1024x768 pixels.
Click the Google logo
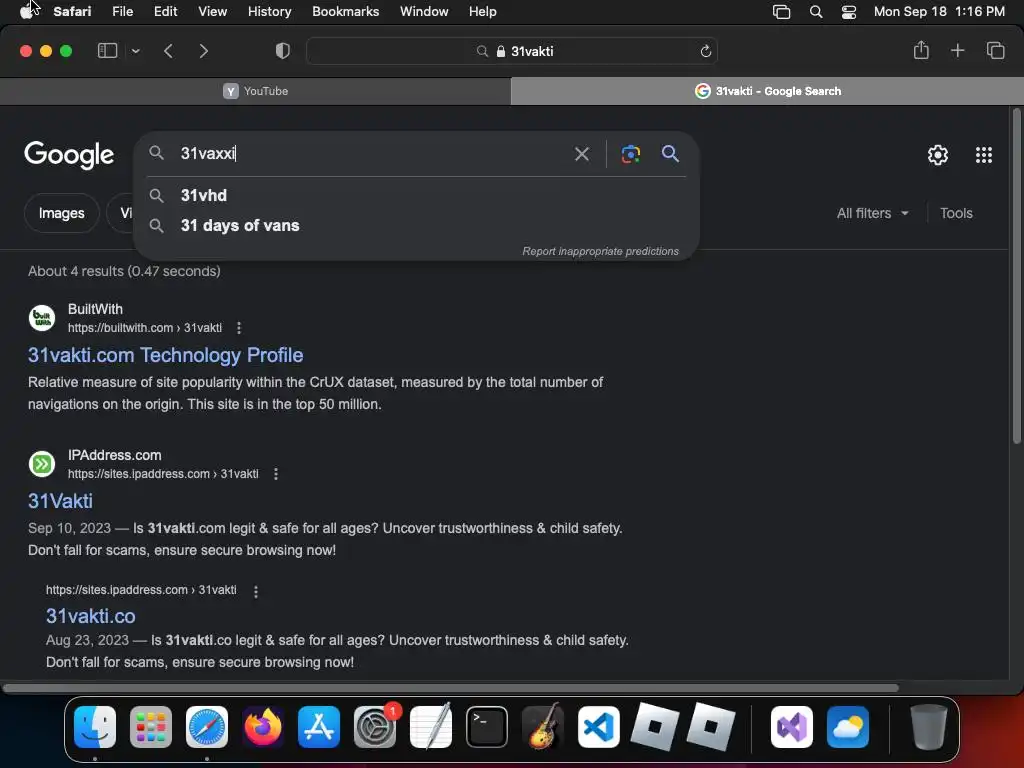(69, 155)
